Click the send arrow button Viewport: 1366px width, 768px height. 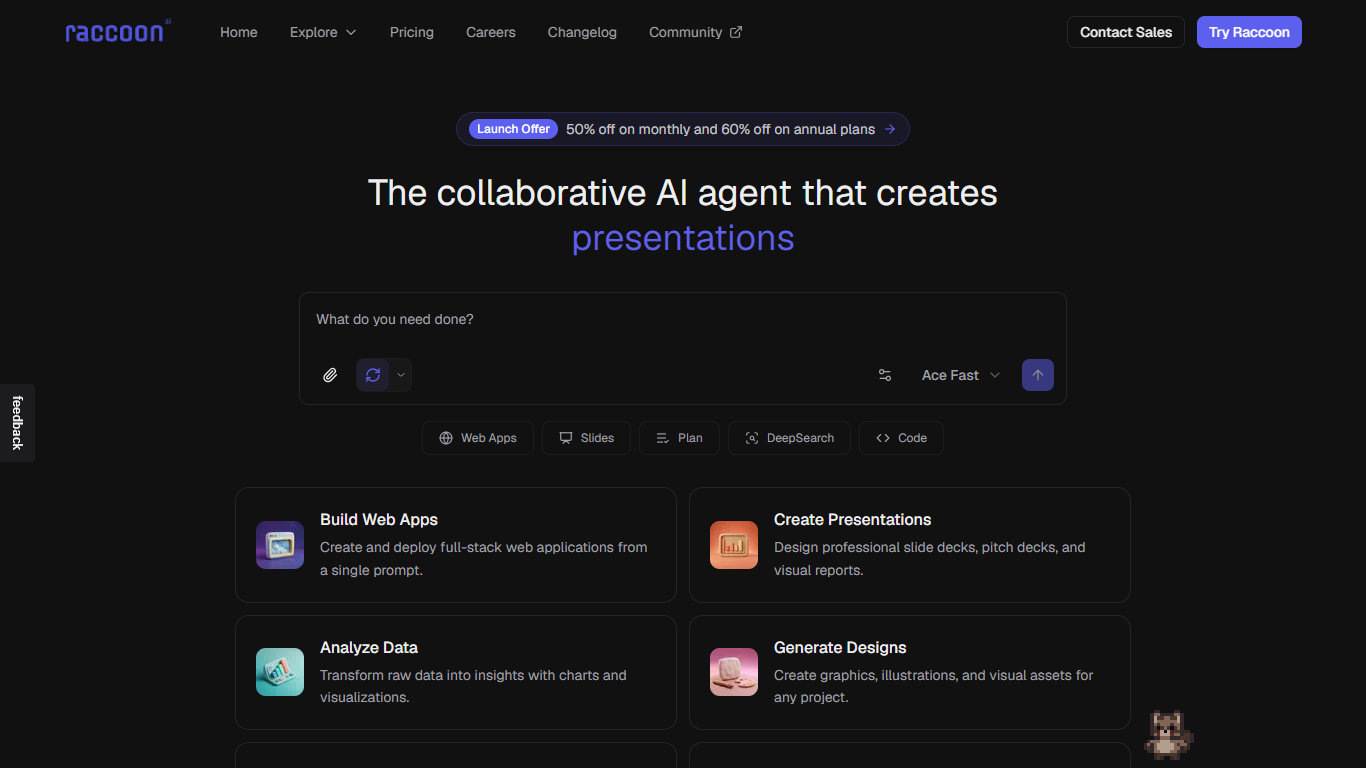pos(1038,375)
